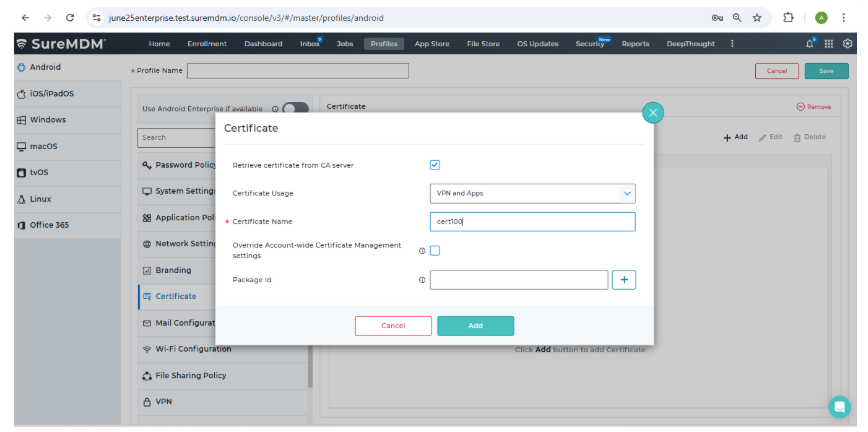Click into the Certificate Name field
Screen dimensions: 868x432
click(x=532, y=221)
